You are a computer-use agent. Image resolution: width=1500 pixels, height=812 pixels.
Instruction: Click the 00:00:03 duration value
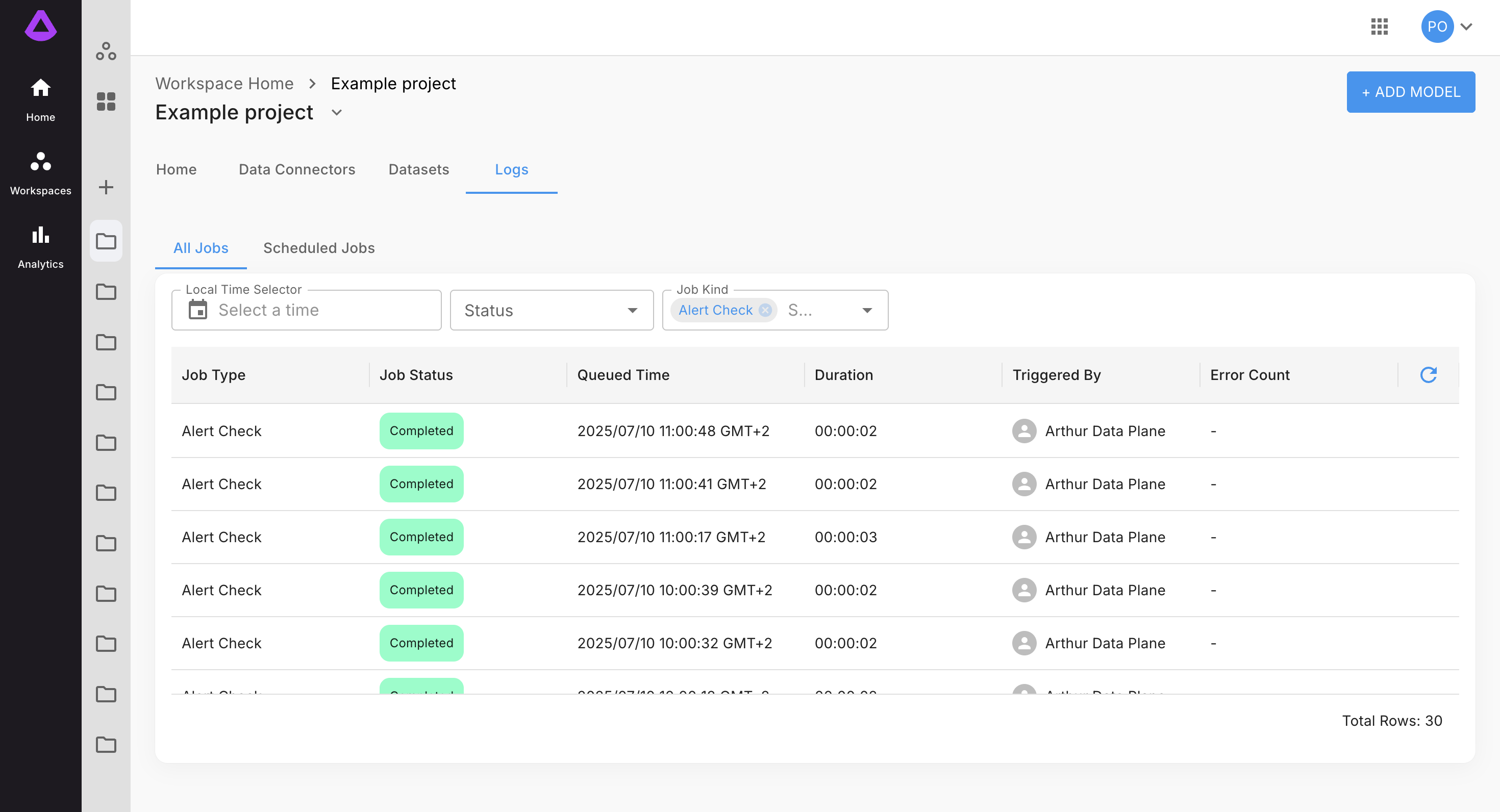point(845,537)
